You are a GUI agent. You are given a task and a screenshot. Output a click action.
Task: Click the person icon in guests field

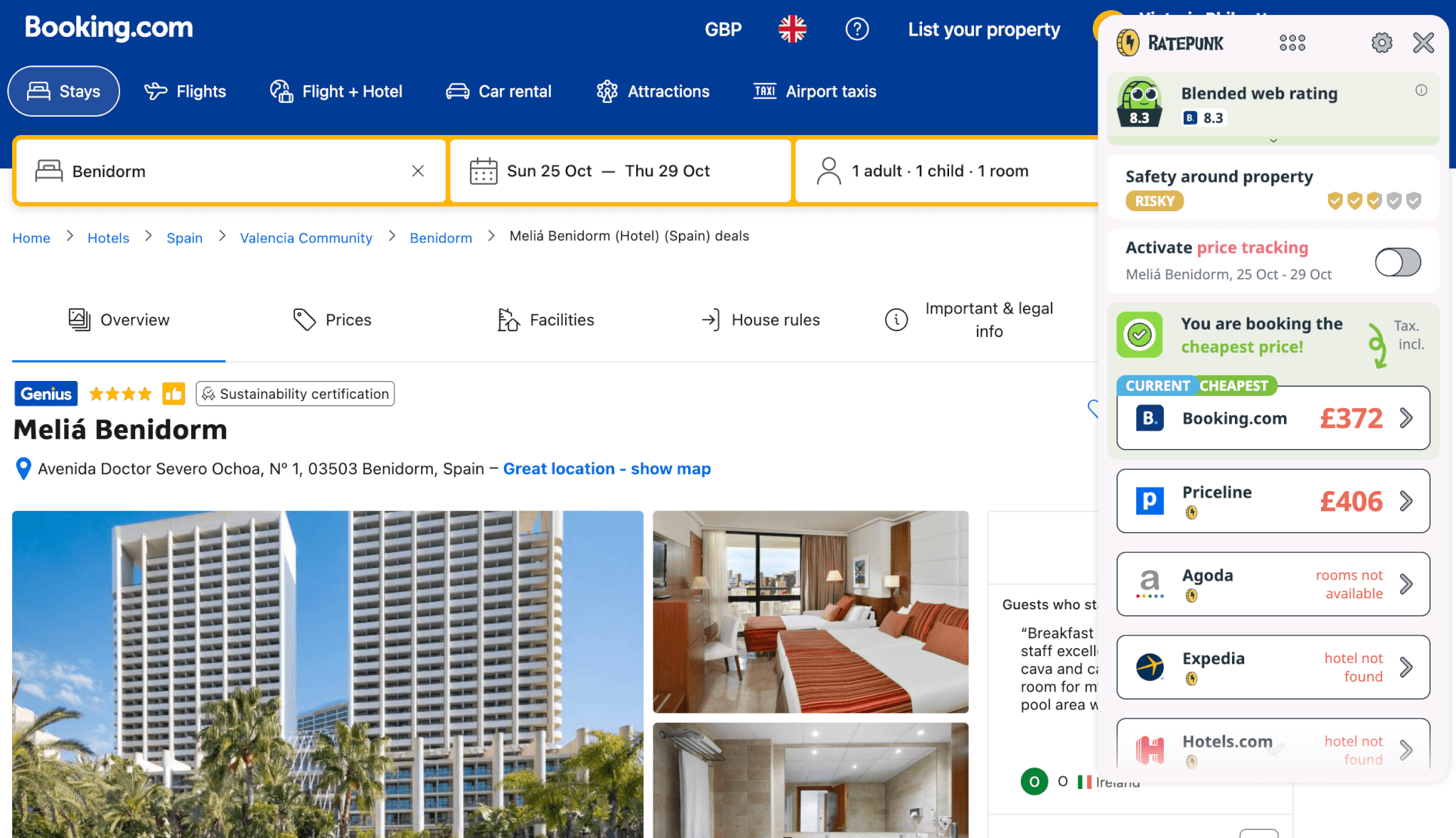[828, 171]
